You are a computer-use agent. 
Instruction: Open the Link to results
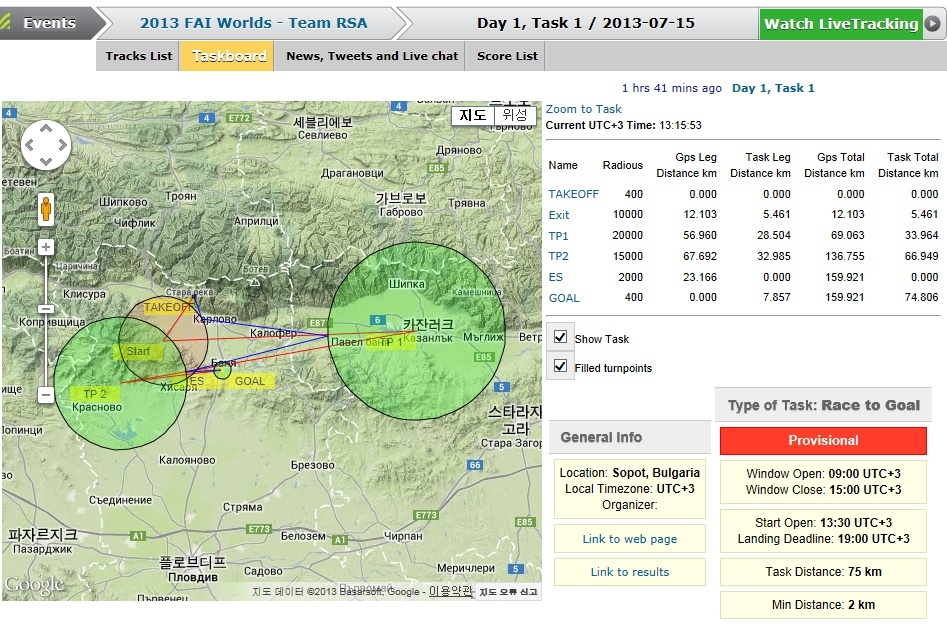(629, 572)
